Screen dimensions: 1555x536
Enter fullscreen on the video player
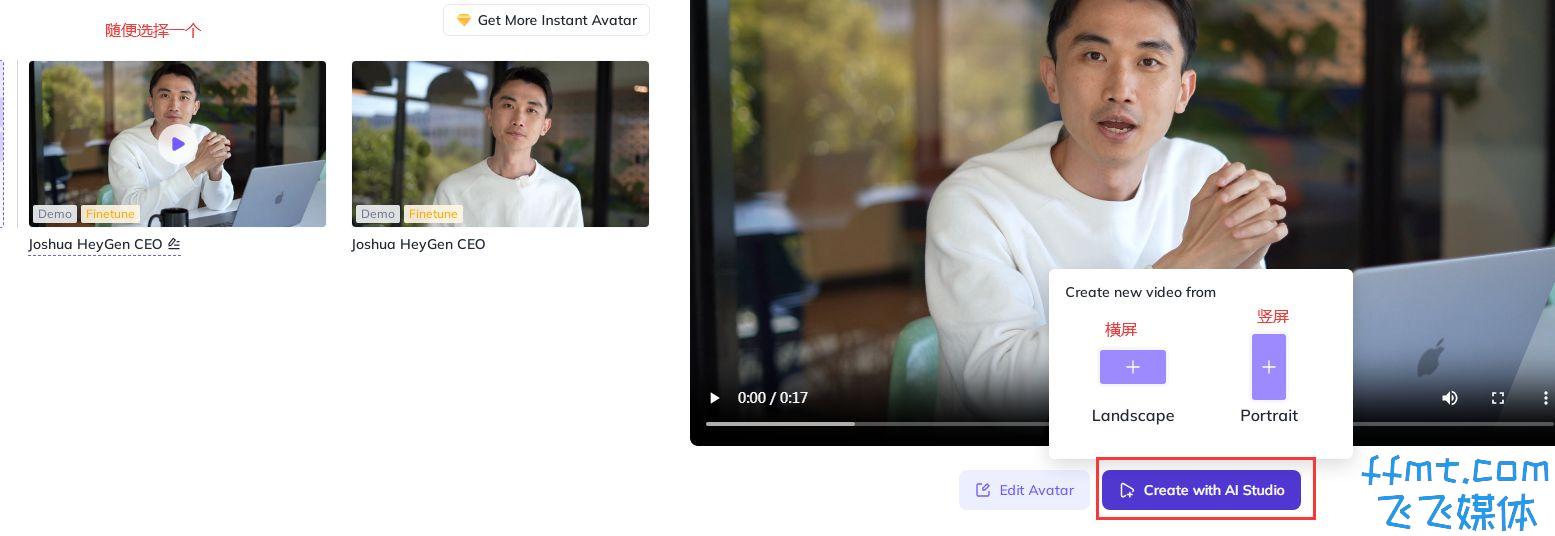1497,398
